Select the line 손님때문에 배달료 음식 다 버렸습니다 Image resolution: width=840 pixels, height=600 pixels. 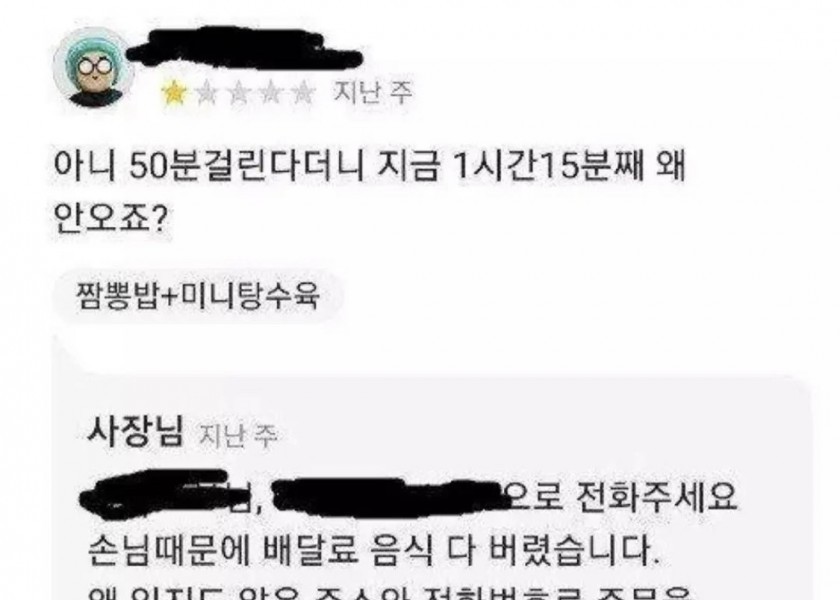point(373,550)
